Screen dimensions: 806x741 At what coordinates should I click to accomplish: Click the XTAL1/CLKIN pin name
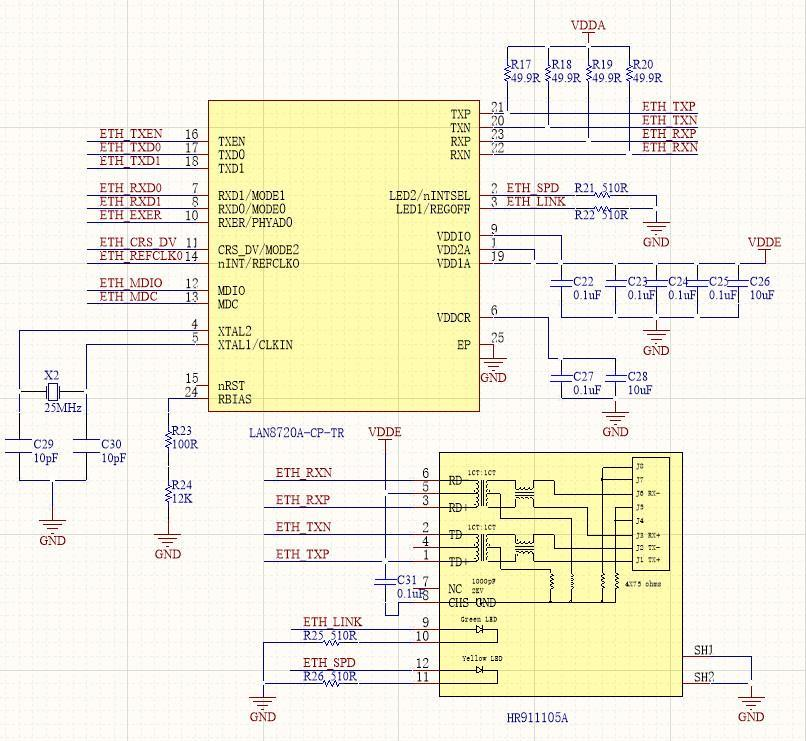click(255, 344)
